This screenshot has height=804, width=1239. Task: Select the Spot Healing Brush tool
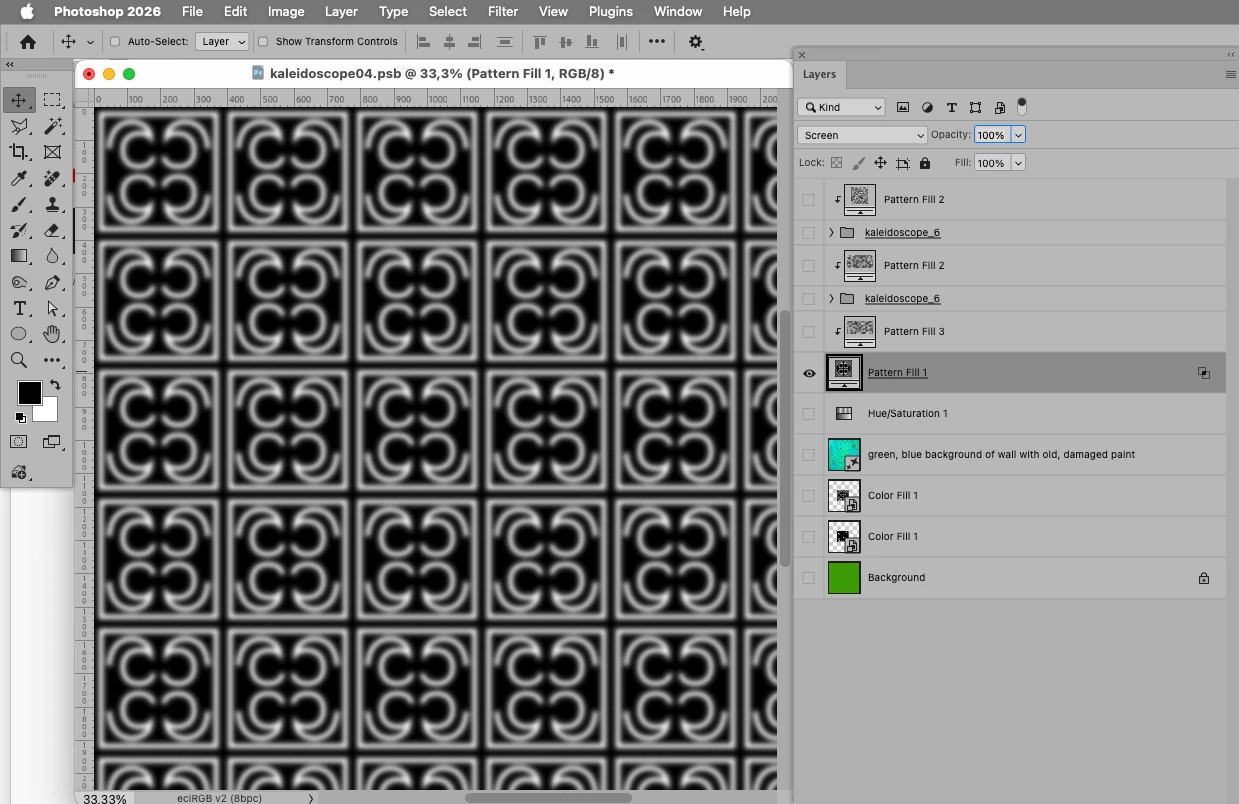click(52, 178)
